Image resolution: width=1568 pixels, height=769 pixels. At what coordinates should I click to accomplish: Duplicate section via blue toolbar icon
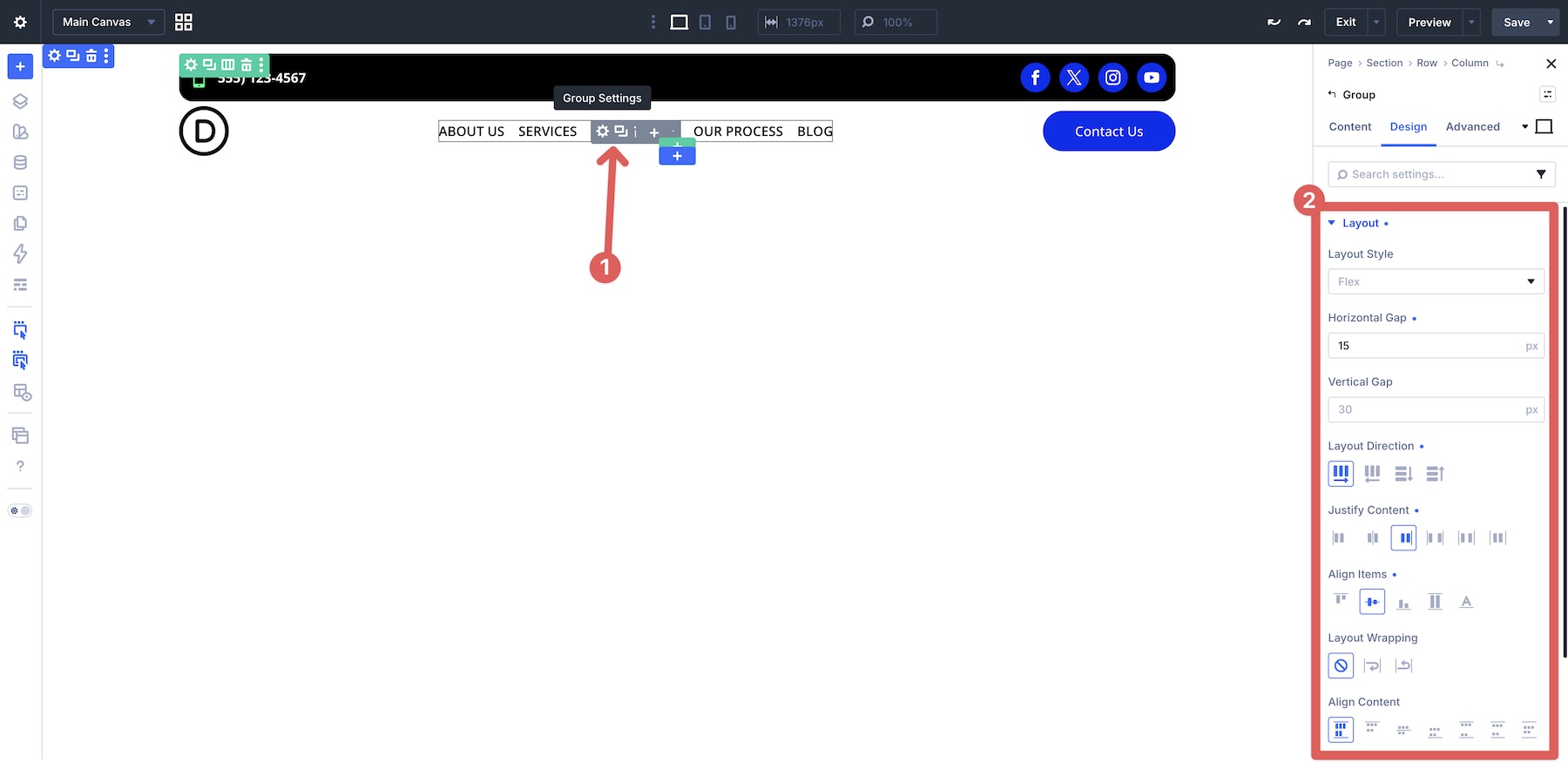coord(73,55)
